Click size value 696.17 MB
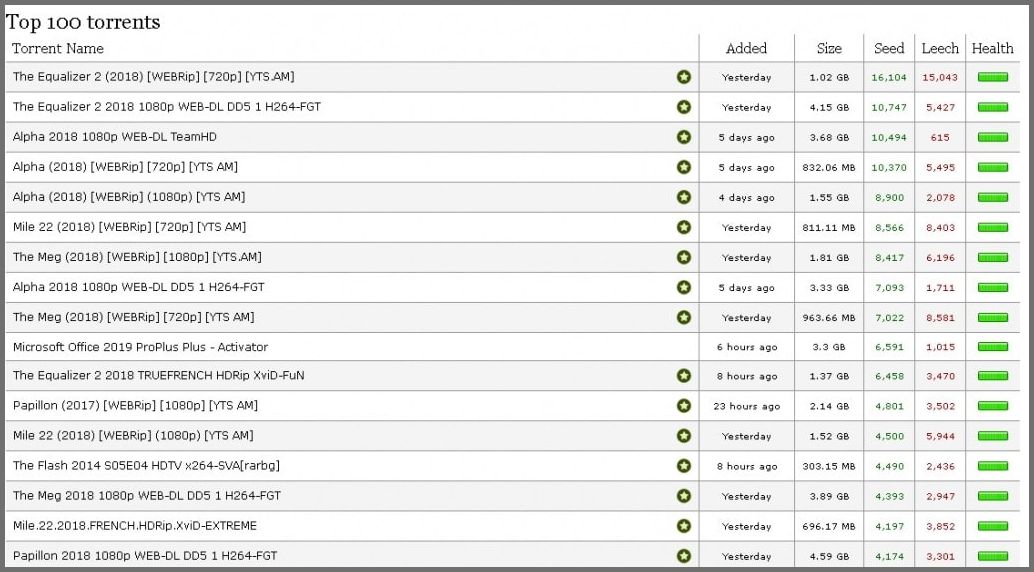 coord(829,526)
